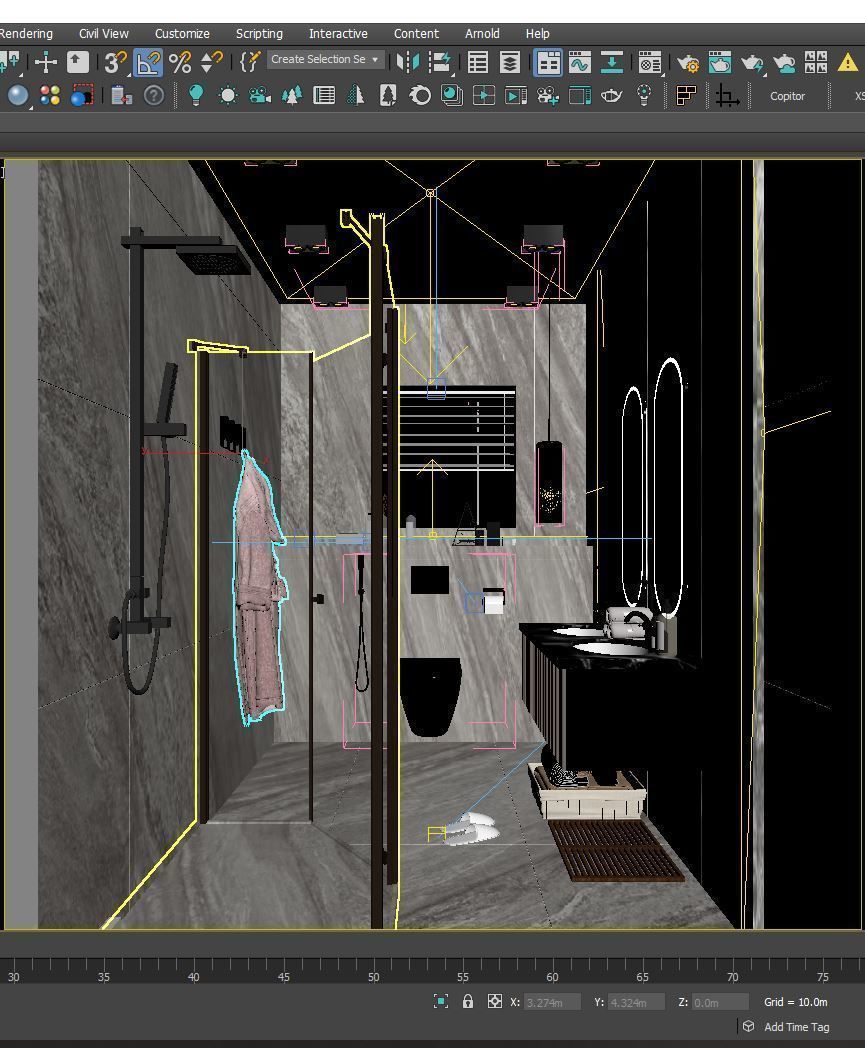Click Add Time Tag

tap(796, 1027)
